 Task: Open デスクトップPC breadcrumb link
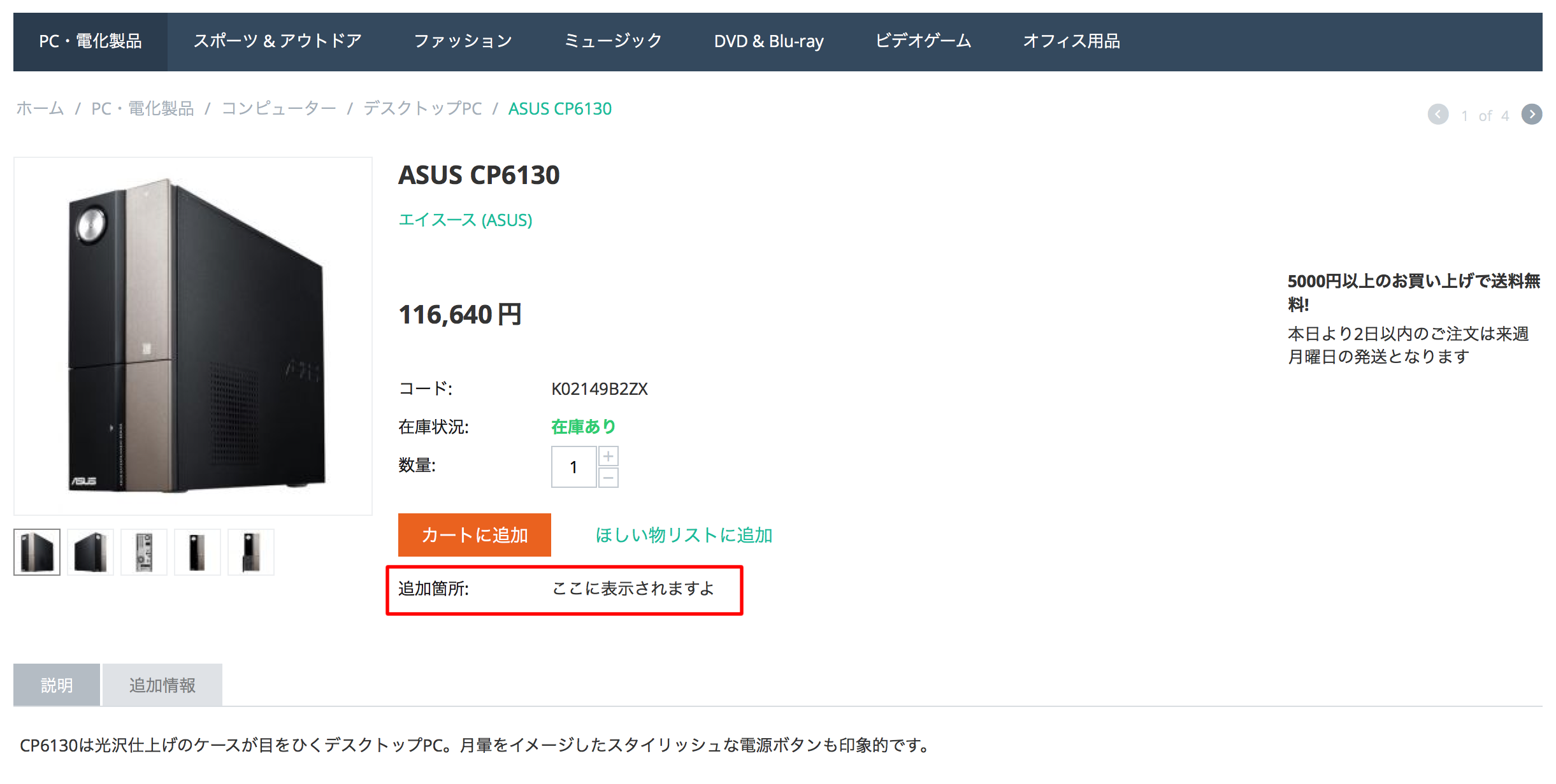click(x=422, y=109)
